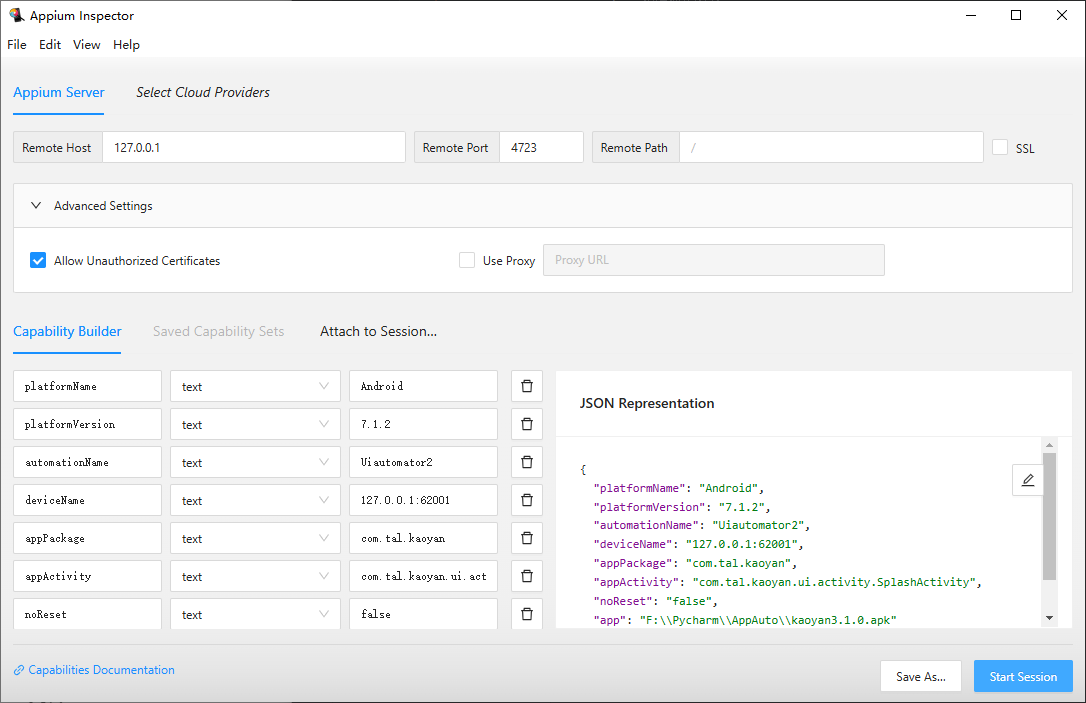
Task: Delete the deviceName capability row
Action: point(526,500)
